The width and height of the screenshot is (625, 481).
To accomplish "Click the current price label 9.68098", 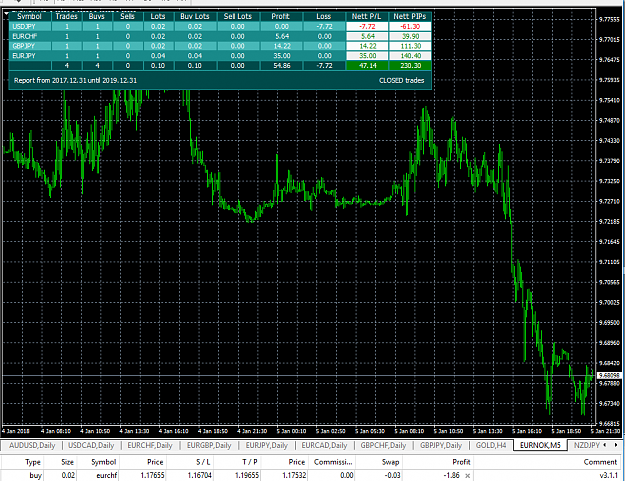I will coord(609,375).
